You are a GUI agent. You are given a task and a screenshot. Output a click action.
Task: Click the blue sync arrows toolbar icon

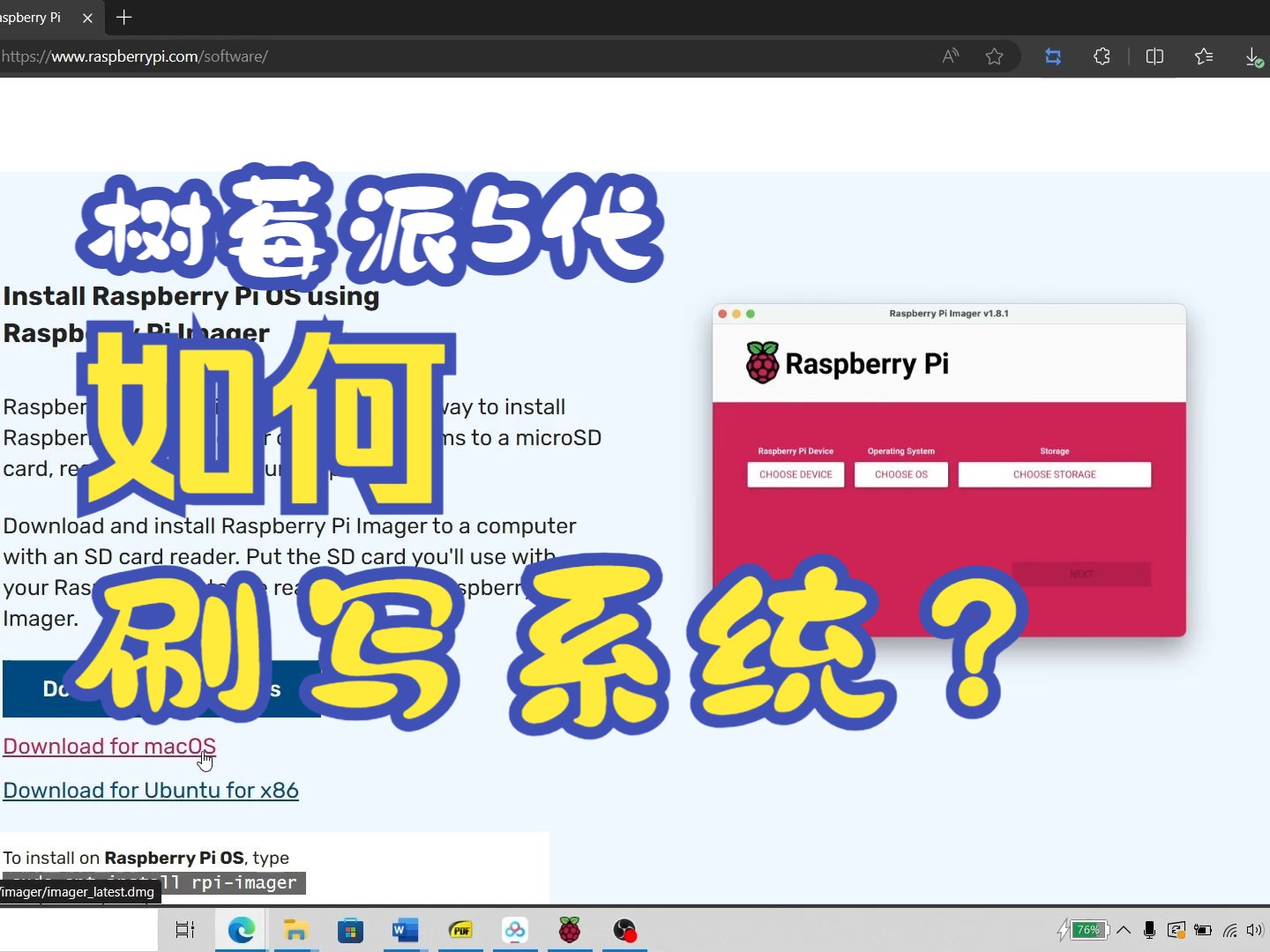(1053, 56)
